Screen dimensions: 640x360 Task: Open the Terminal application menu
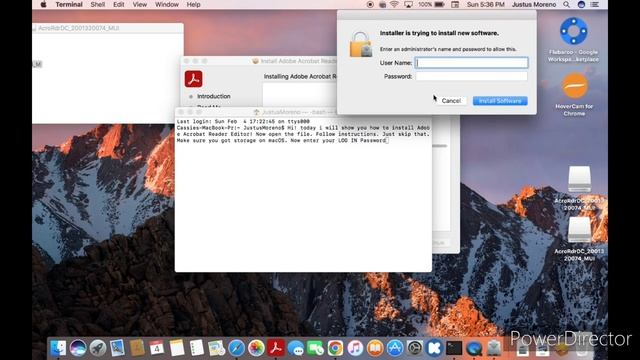point(69,4)
